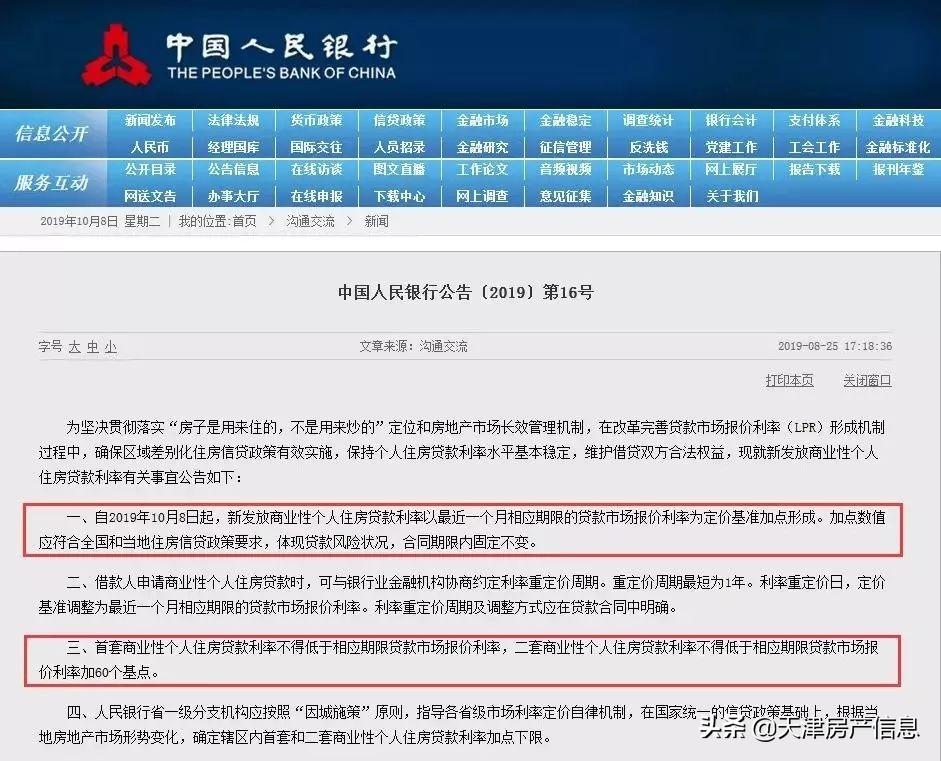Open 办事大厅 navigation link

tap(233, 196)
